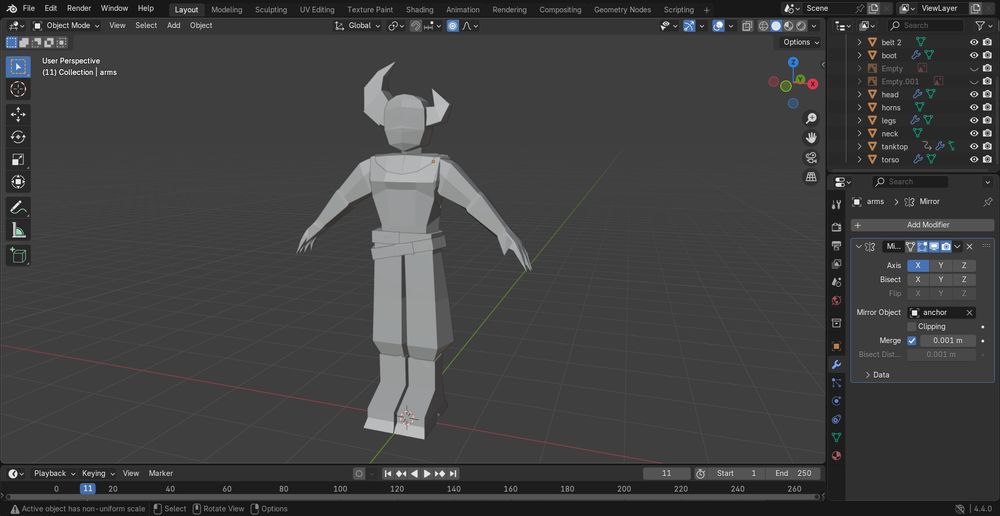Screen dimensions: 1000x516
Task: Open the viewport Add menu
Action: (x=173, y=26)
